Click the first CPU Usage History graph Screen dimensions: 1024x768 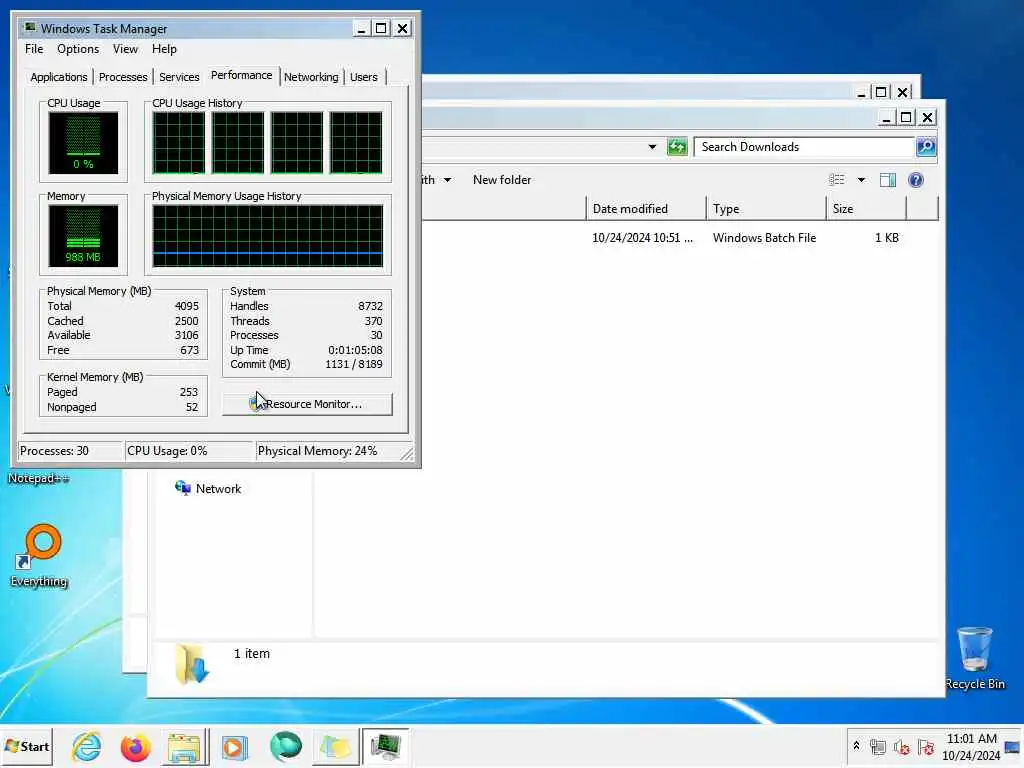178,142
